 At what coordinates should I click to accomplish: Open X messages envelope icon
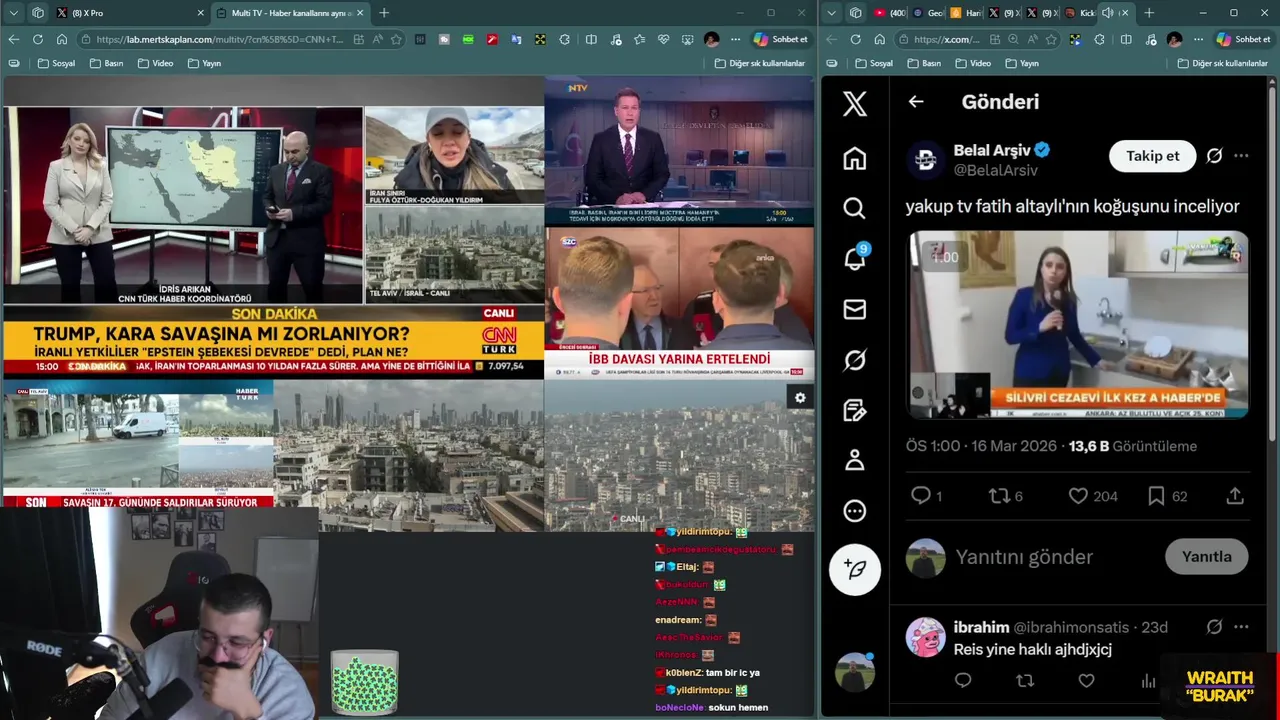coord(854,310)
